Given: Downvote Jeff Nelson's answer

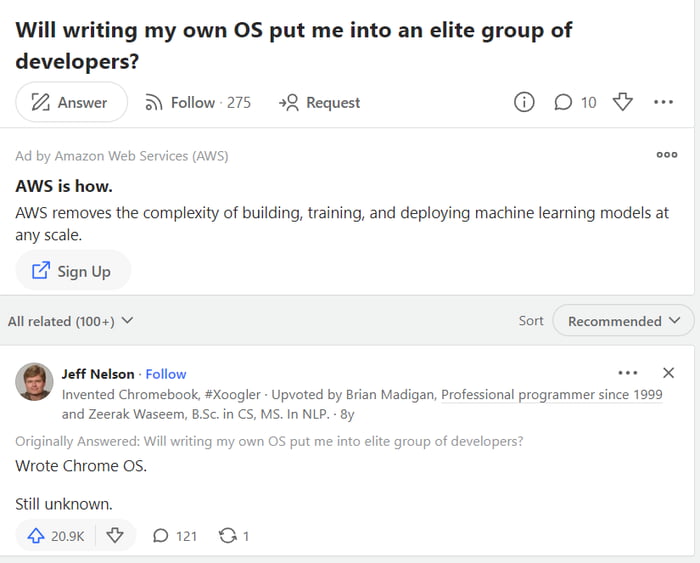Looking at the screenshot, I should (x=115, y=536).
